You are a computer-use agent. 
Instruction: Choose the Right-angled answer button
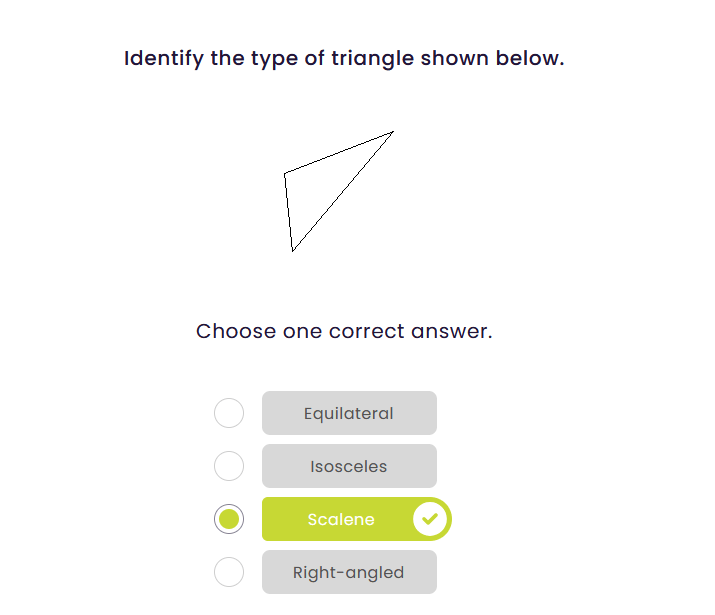point(349,572)
